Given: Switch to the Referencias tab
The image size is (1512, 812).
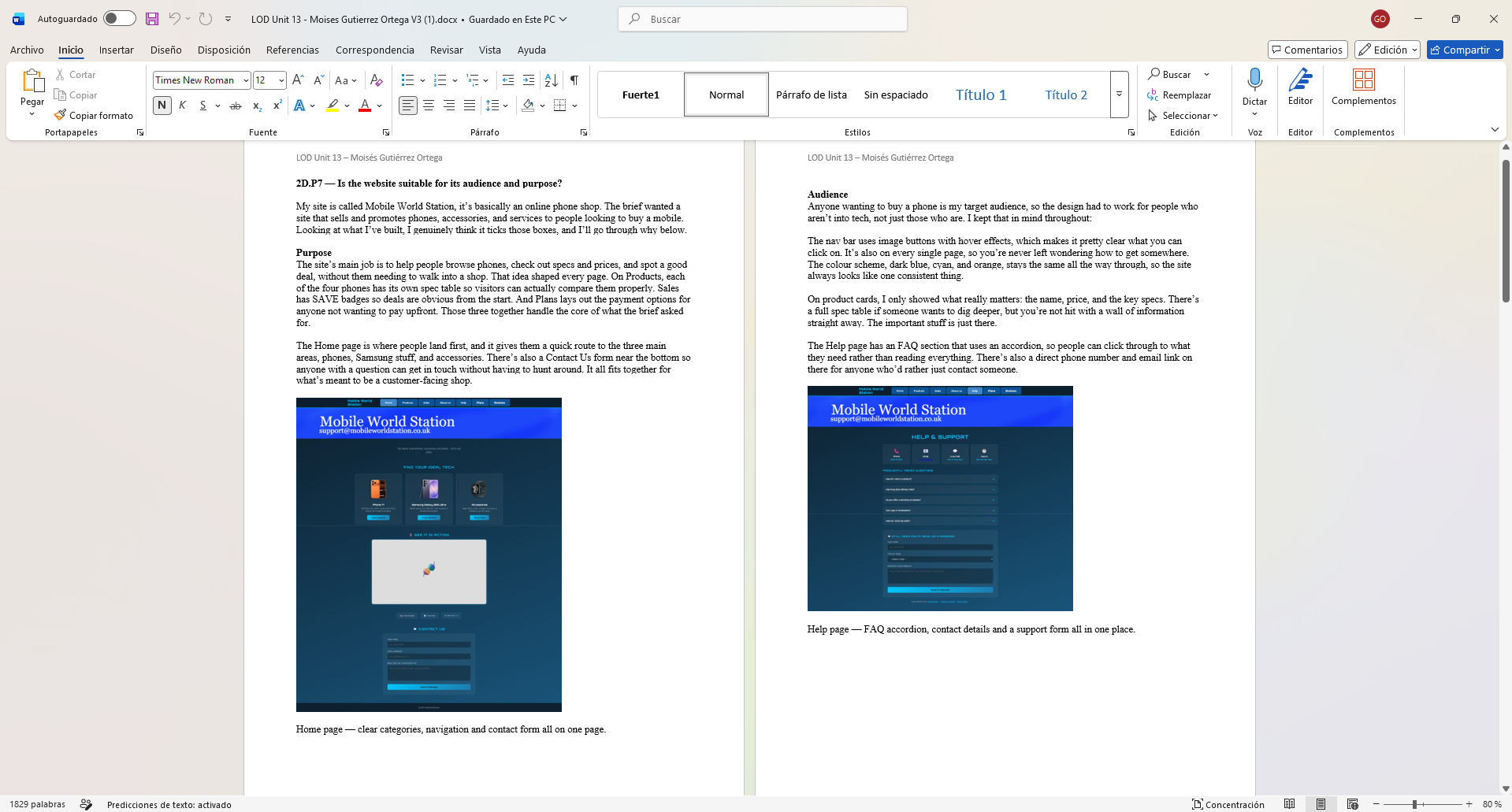Looking at the screenshot, I should [292, 50].
